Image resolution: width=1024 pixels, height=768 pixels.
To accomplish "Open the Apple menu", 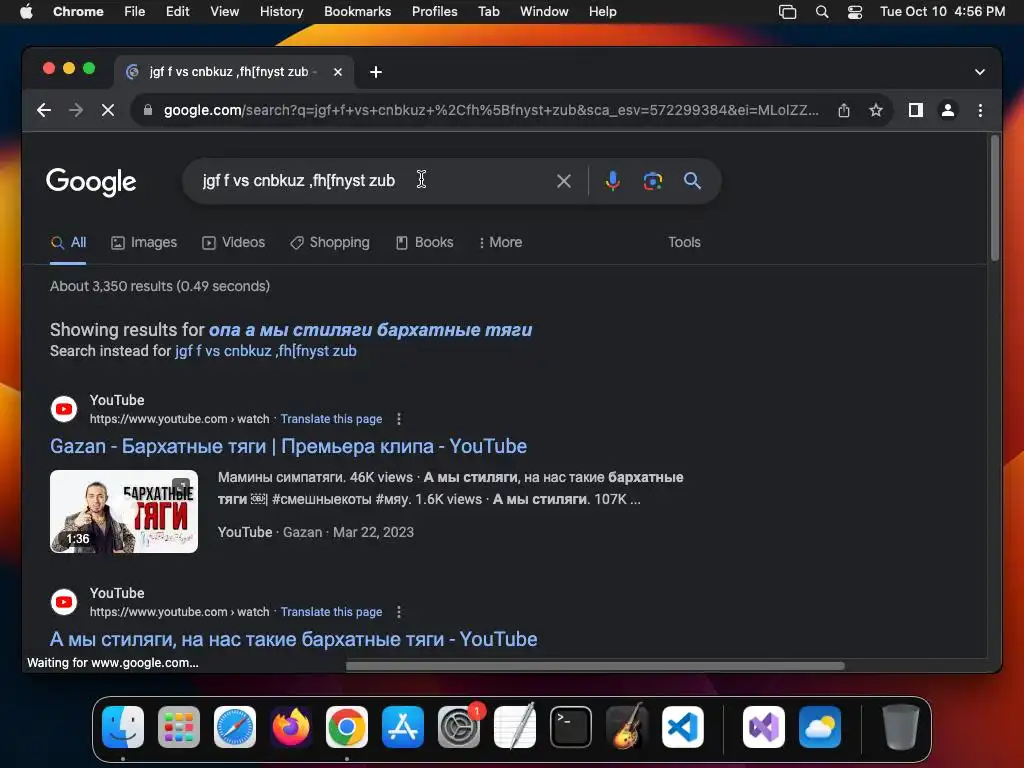I will [26, 12].
